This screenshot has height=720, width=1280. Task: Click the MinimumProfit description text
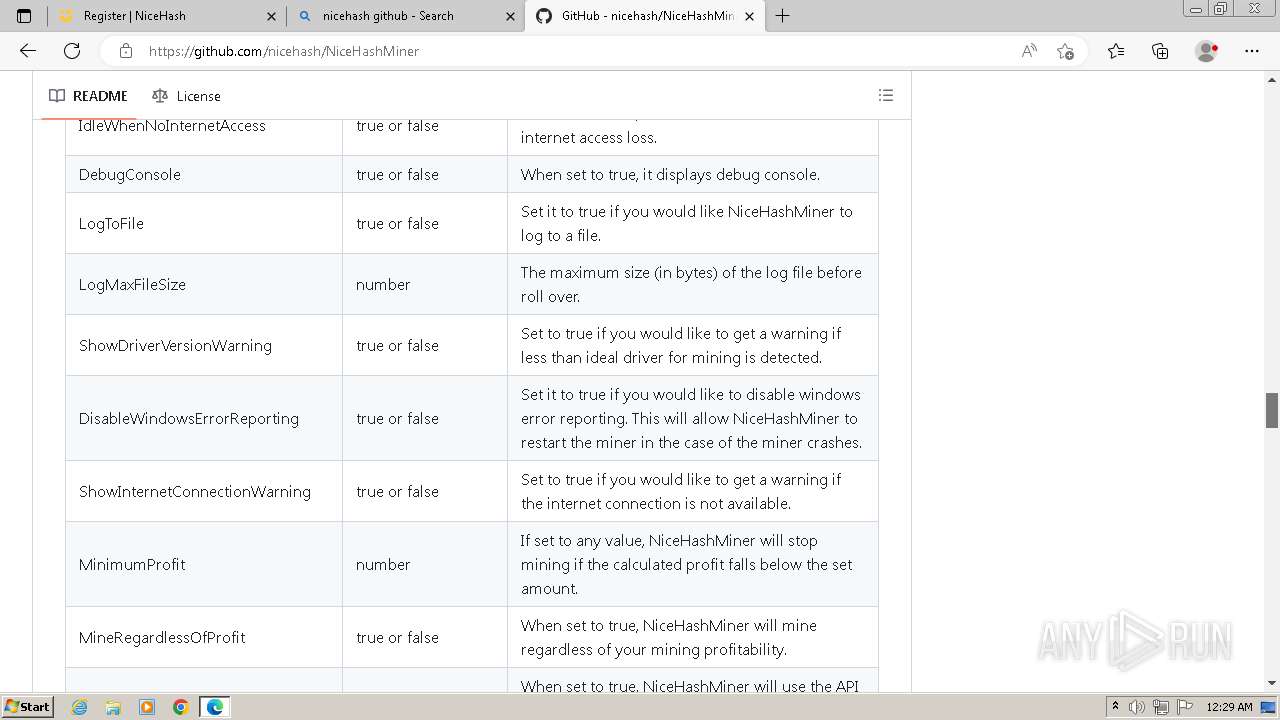coord(686,564)
